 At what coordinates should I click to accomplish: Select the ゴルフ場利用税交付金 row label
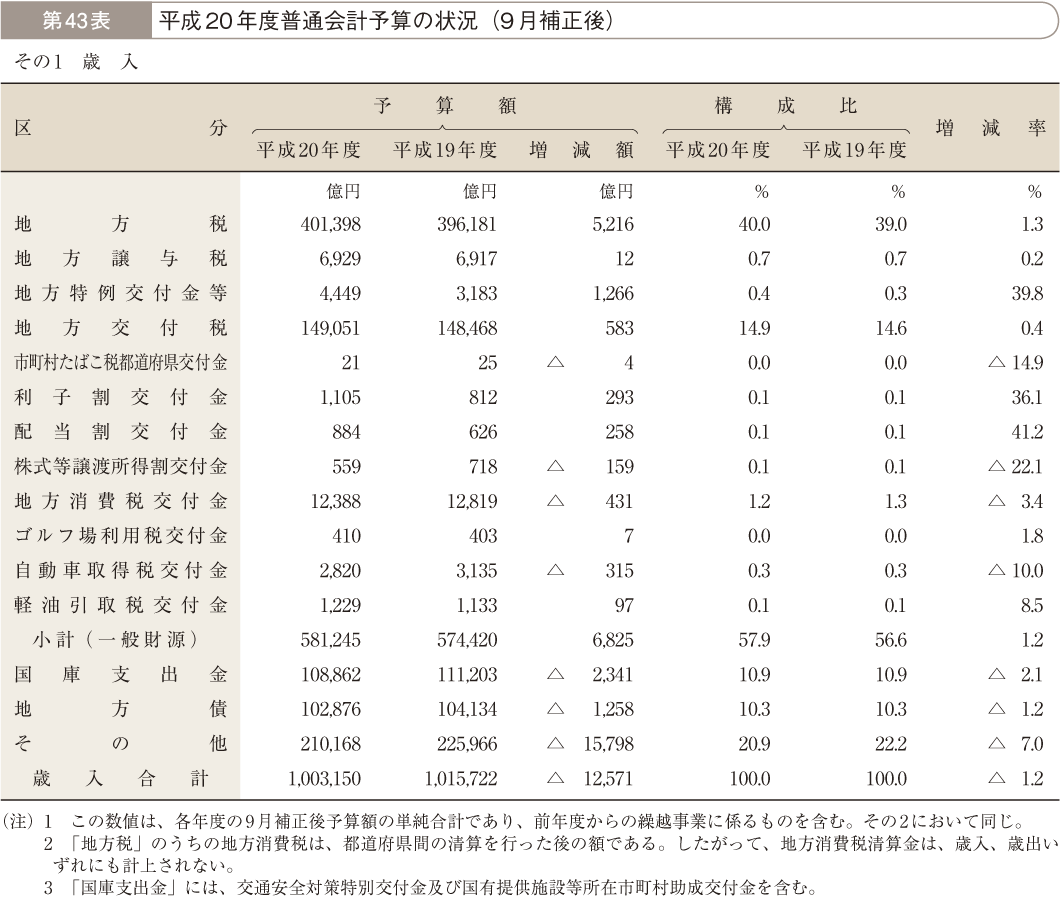click(120, 536)
